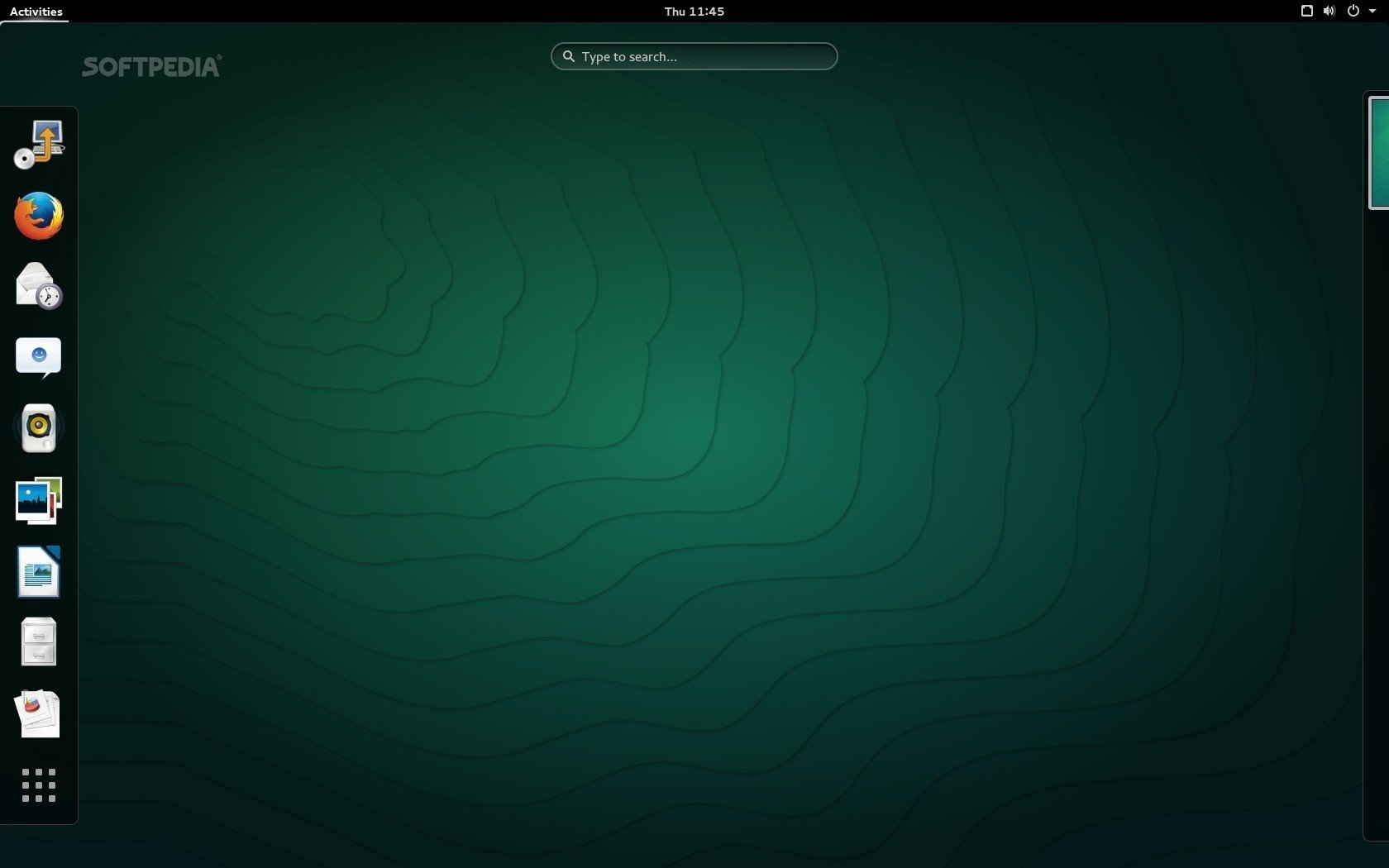Show Applications grid
This screenshot has height=868, width=1389.
point(39,785)
